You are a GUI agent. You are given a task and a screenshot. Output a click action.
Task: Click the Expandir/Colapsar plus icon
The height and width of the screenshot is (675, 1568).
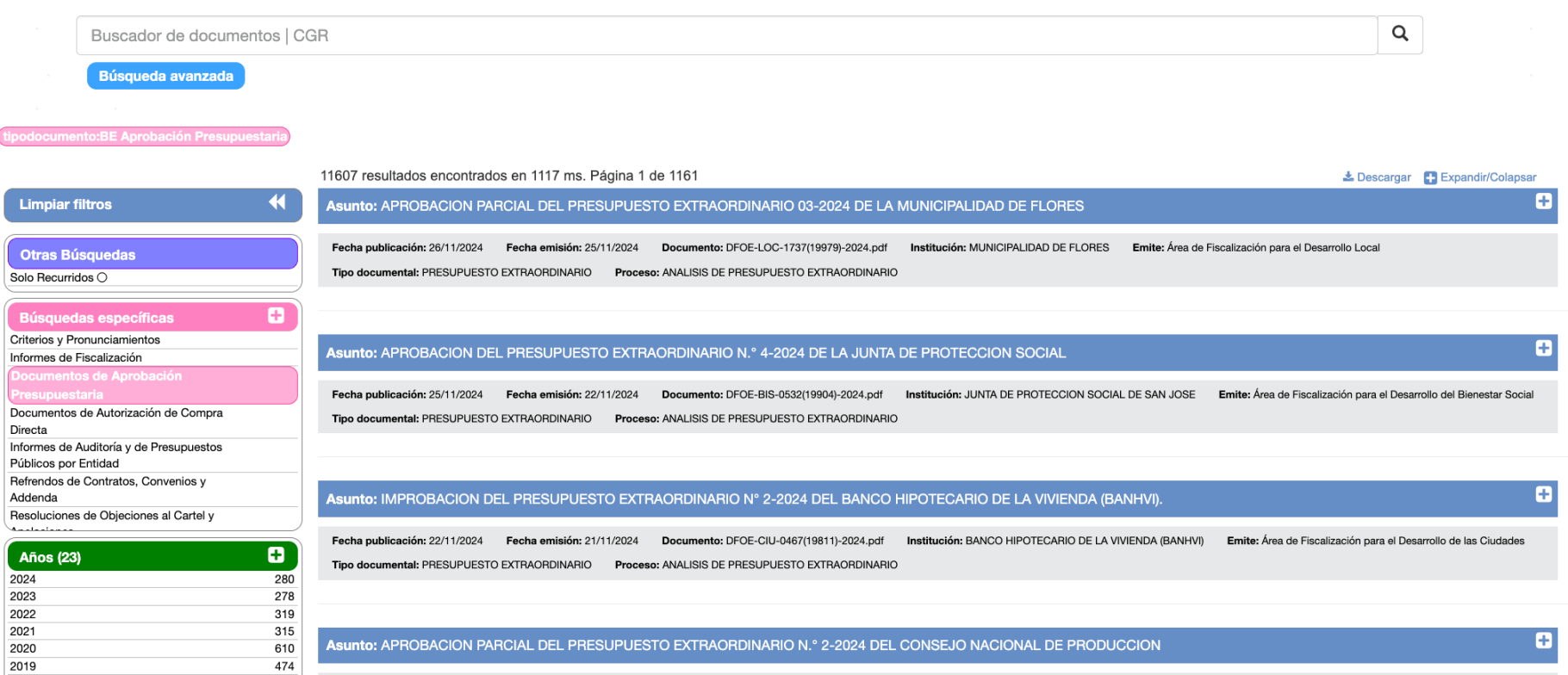coord(1430,178)
